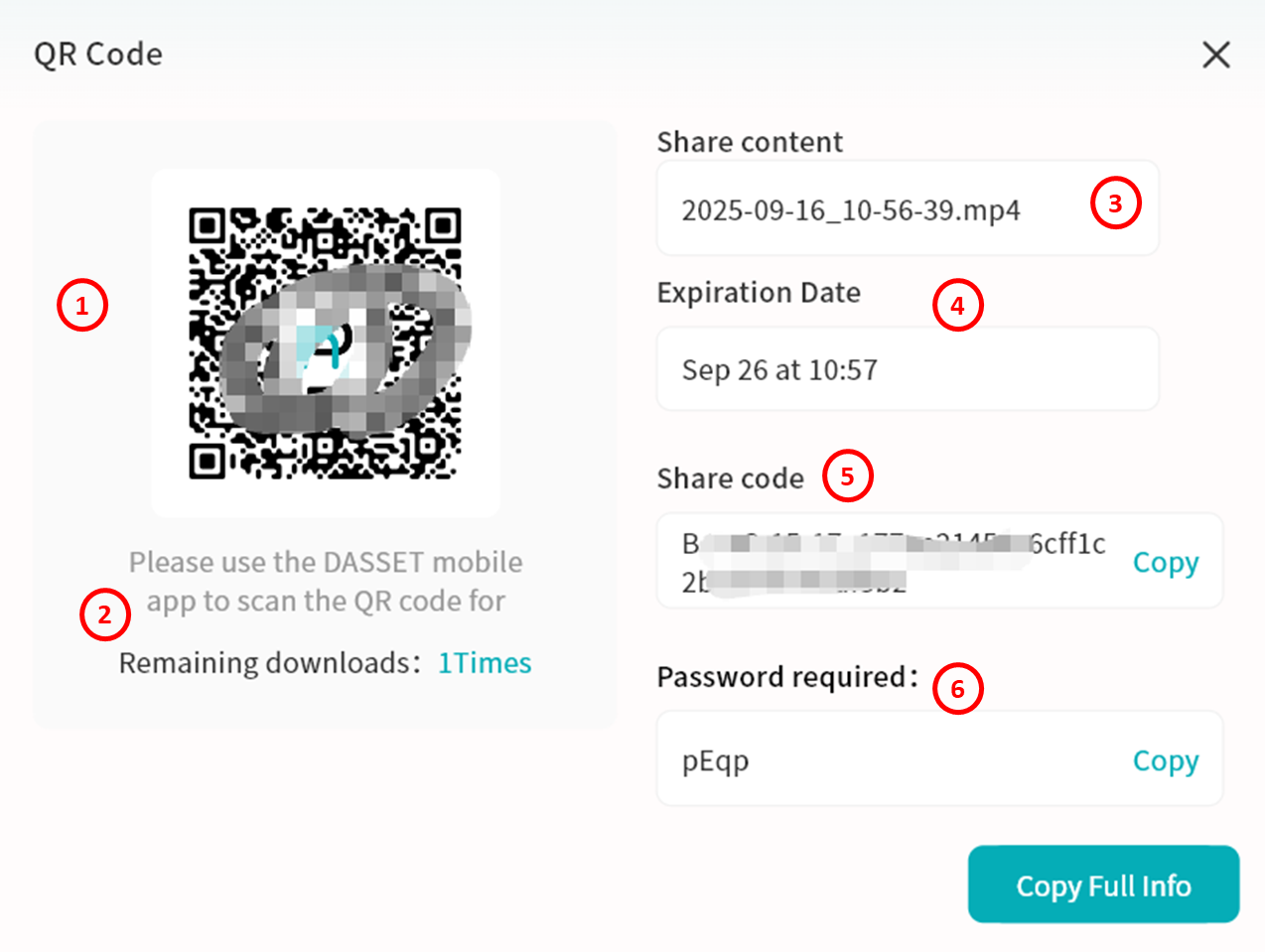Viewport: 1265px width, 952px height.
Task: Click the 1Times remaining downloads value
Action: point(485,663)
